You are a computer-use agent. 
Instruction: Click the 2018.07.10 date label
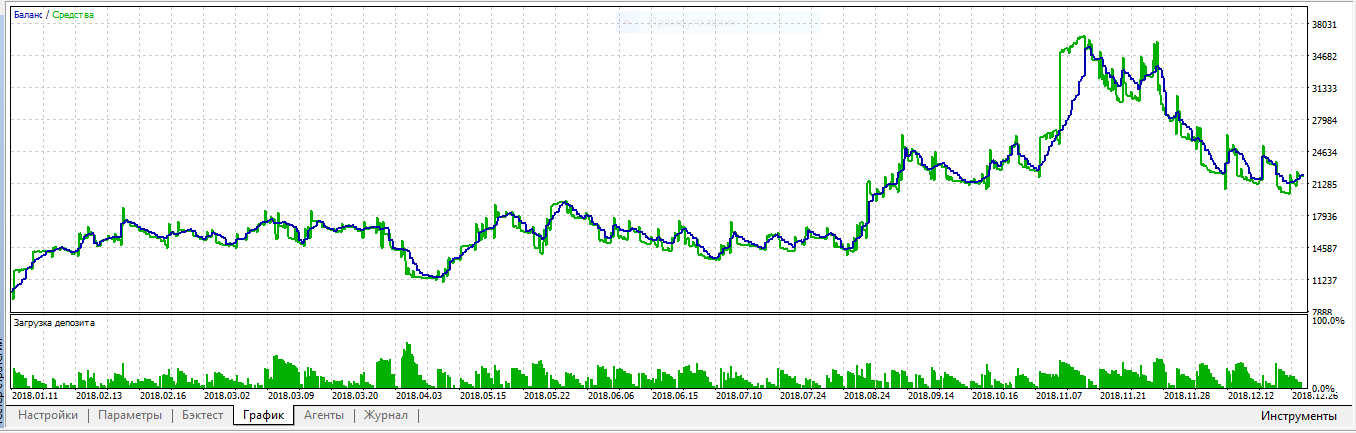pyautogui.click(x=738, y=396)
